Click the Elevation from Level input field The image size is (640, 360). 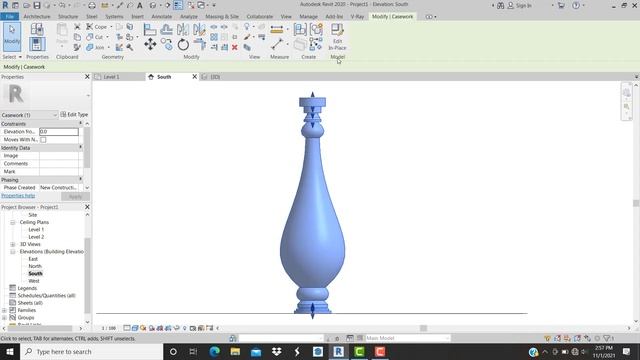(59, 131)
